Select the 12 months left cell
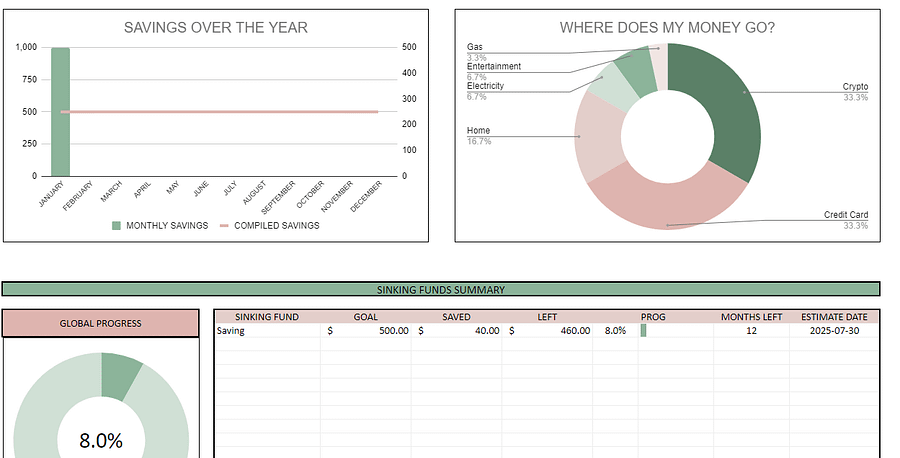 point(751,331)
